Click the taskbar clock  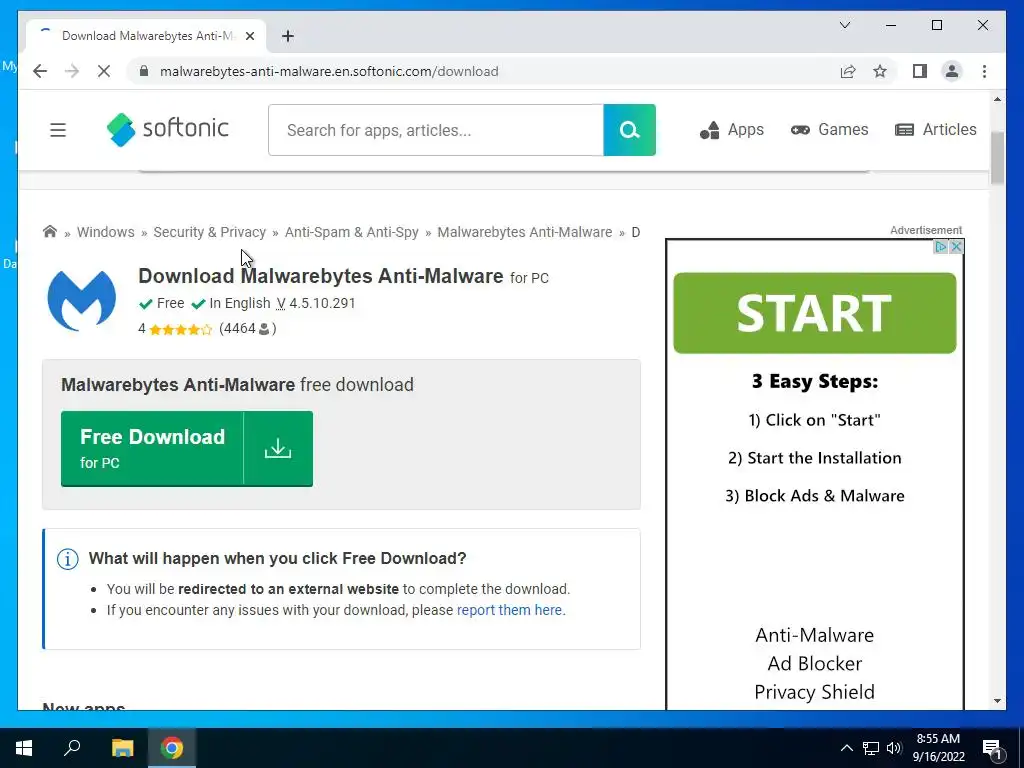pos(938,748)
